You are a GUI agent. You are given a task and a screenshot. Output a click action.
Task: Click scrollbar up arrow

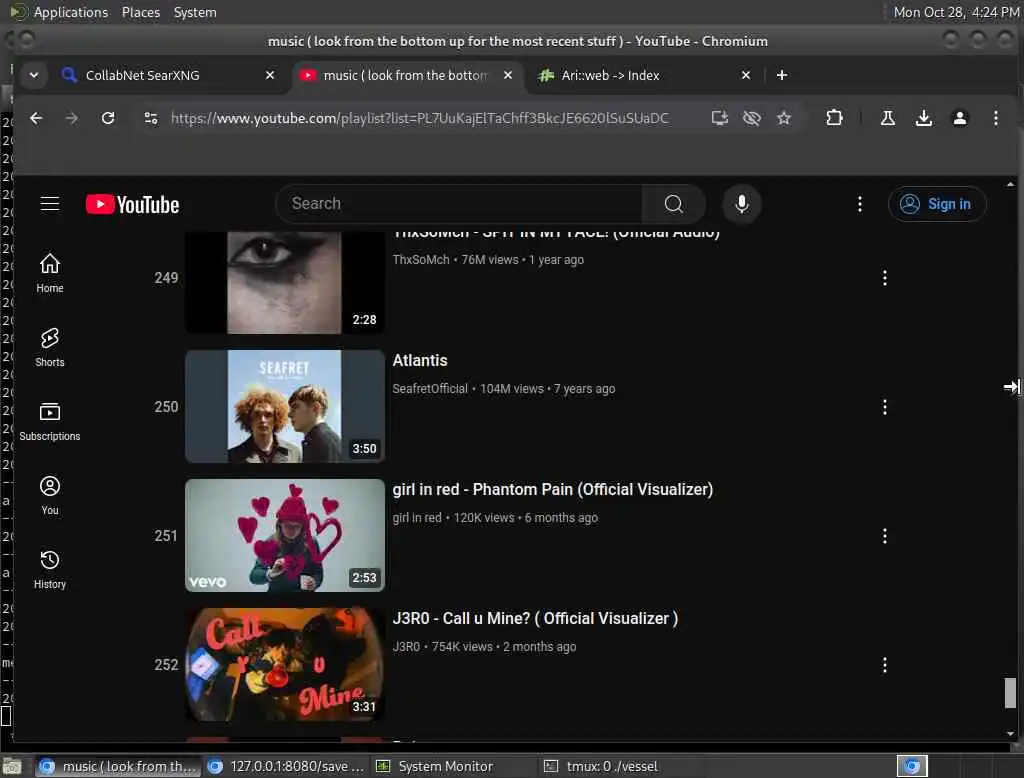pos(1010,185)
